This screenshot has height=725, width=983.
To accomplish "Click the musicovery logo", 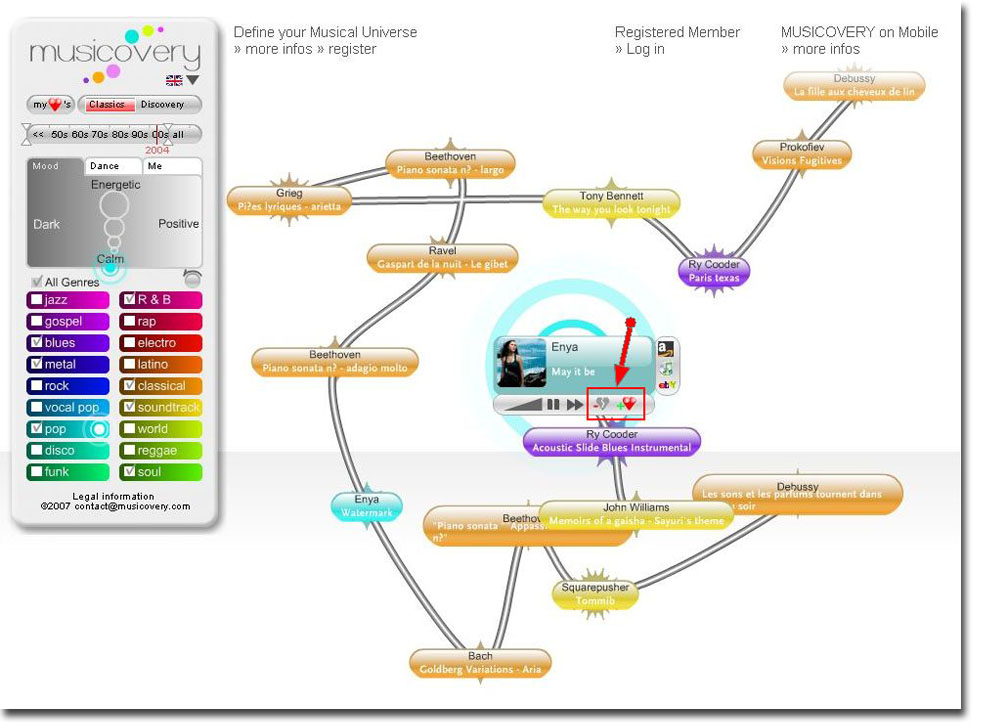I will [115, 54].
